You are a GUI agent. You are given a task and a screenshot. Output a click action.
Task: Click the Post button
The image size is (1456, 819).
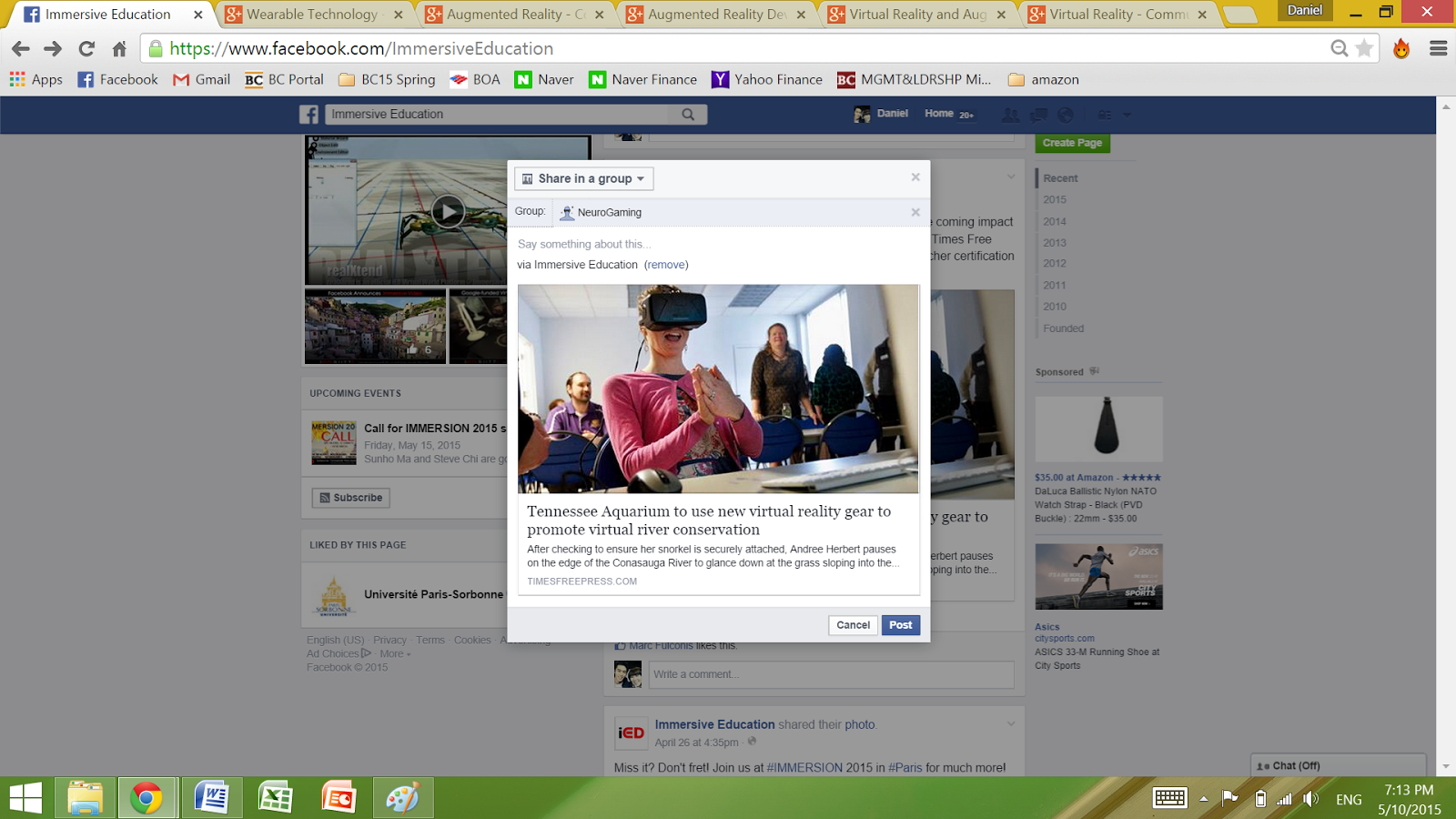coord(901,625)
